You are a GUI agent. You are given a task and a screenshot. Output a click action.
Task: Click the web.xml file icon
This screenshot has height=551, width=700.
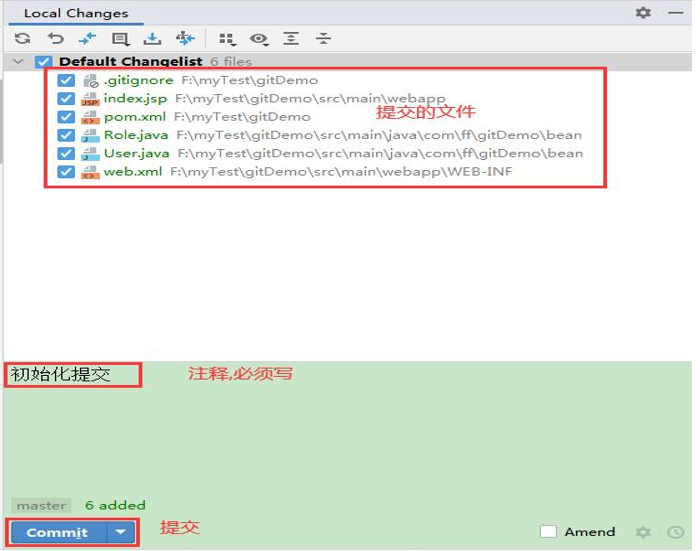pos(90,172)
